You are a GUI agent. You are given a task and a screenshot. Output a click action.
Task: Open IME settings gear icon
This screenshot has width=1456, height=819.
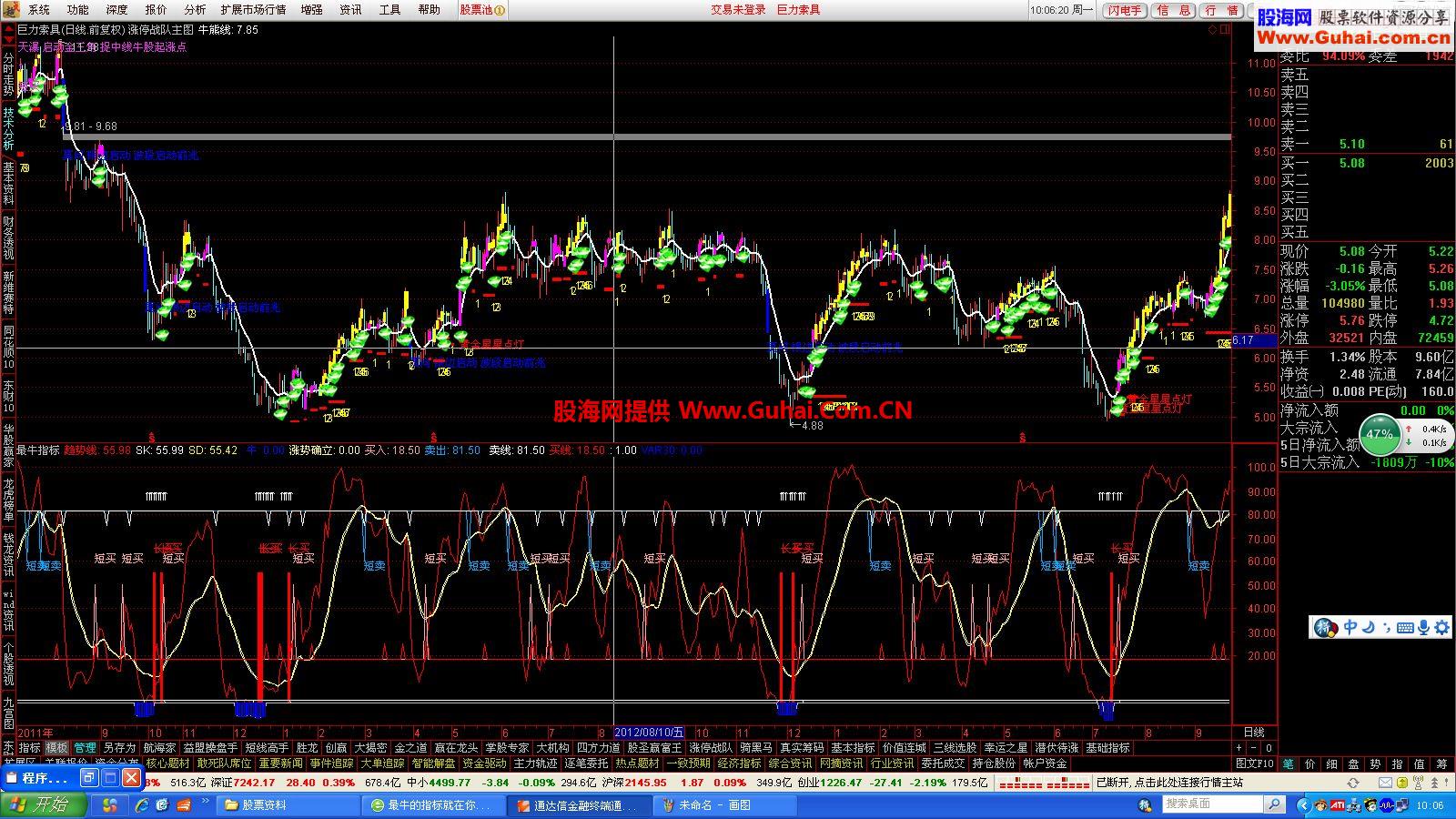pyautogui.click(x=1441, y=628)
